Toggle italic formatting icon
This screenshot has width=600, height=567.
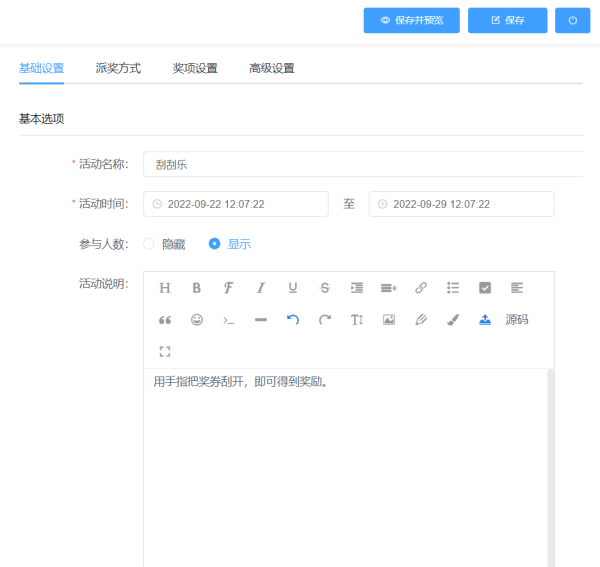point(261,288)
